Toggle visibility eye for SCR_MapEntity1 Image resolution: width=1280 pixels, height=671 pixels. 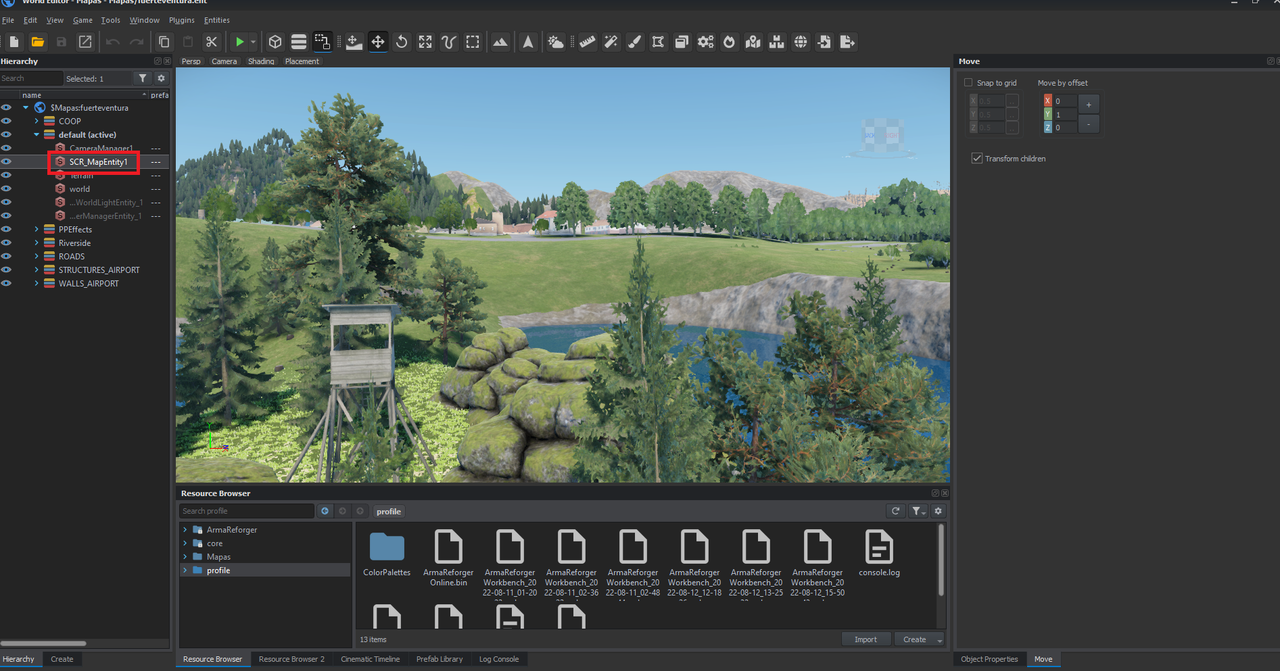(x=6, y=162)
